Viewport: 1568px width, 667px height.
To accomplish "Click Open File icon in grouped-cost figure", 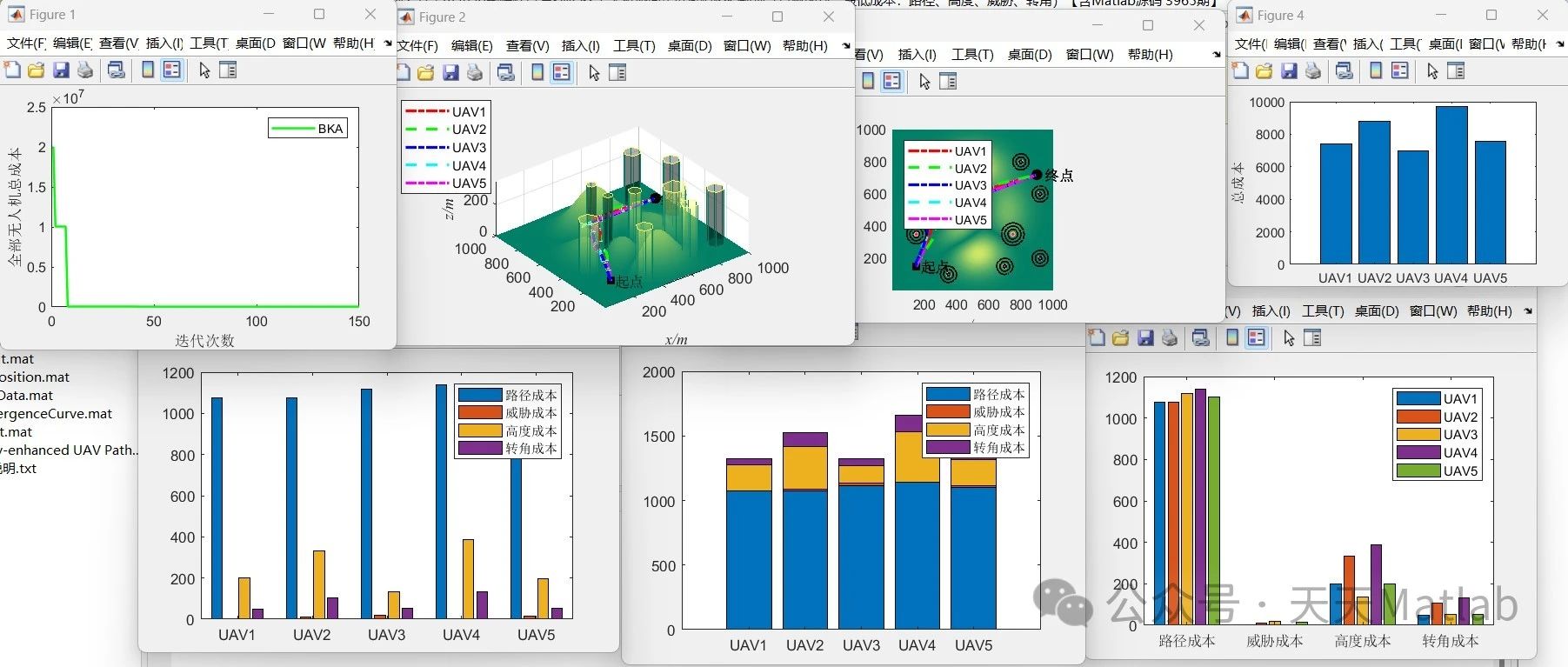I will pos(1120,337).
